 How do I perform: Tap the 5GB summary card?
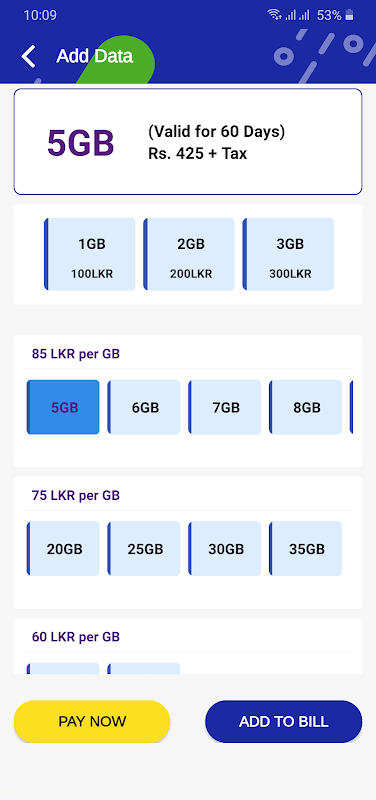coord(188,142)
